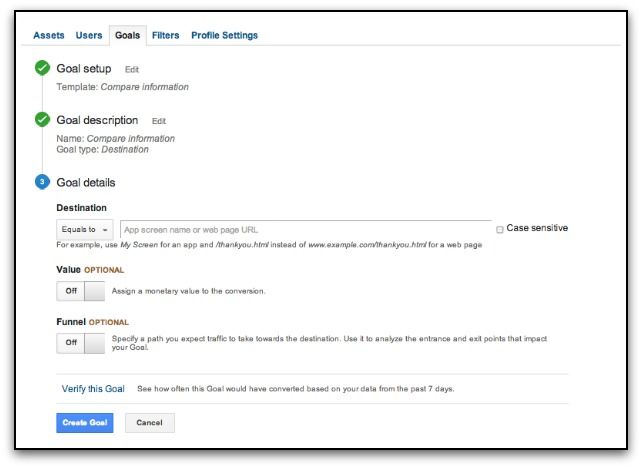Screen dimensions: 642x468
Task: Click the Value OPTIONAL label
Action: click(x=90, y=270)
